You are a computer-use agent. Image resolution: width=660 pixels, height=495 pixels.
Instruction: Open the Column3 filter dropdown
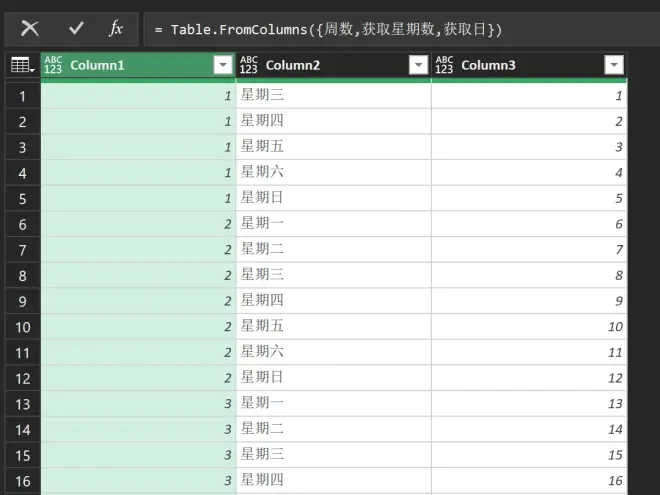click(x=614, y=65)
